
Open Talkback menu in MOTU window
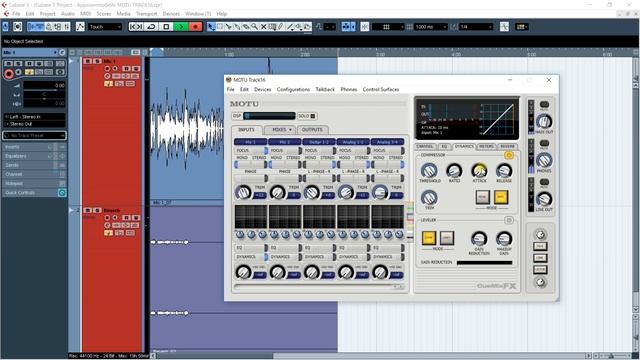click(x=325, y=89)
